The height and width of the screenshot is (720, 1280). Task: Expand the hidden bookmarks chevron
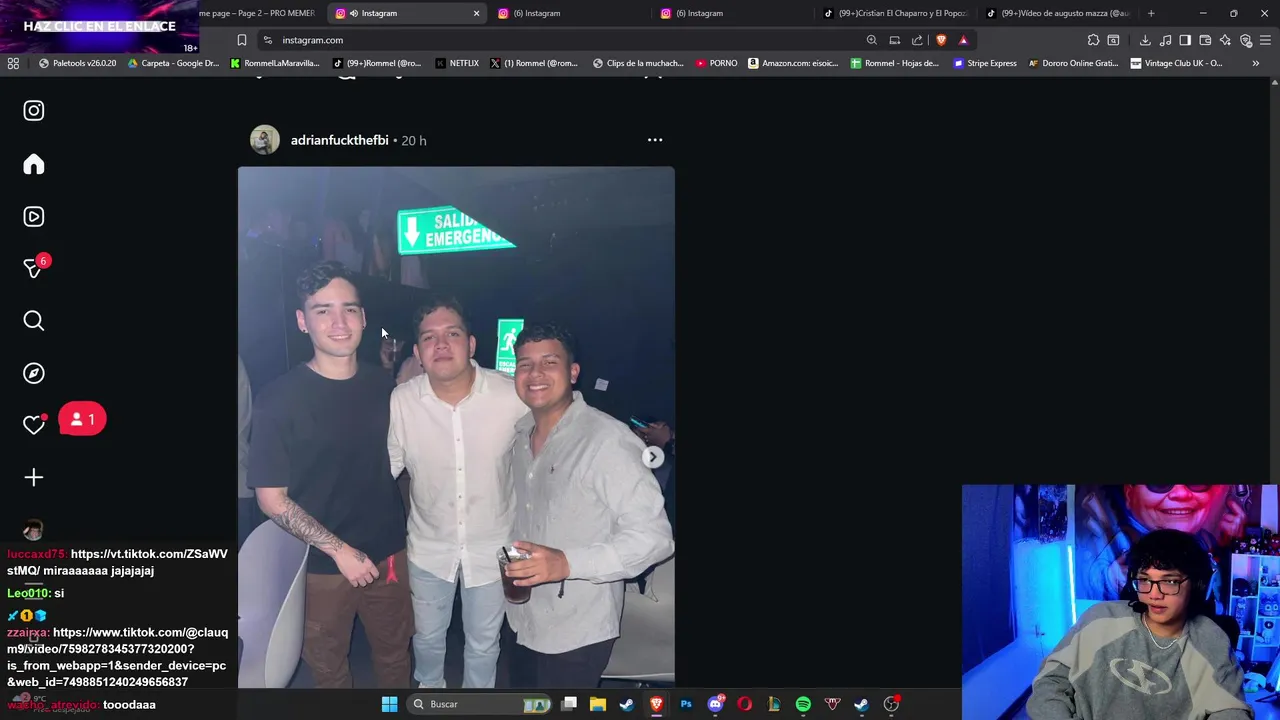(1256, 63)
